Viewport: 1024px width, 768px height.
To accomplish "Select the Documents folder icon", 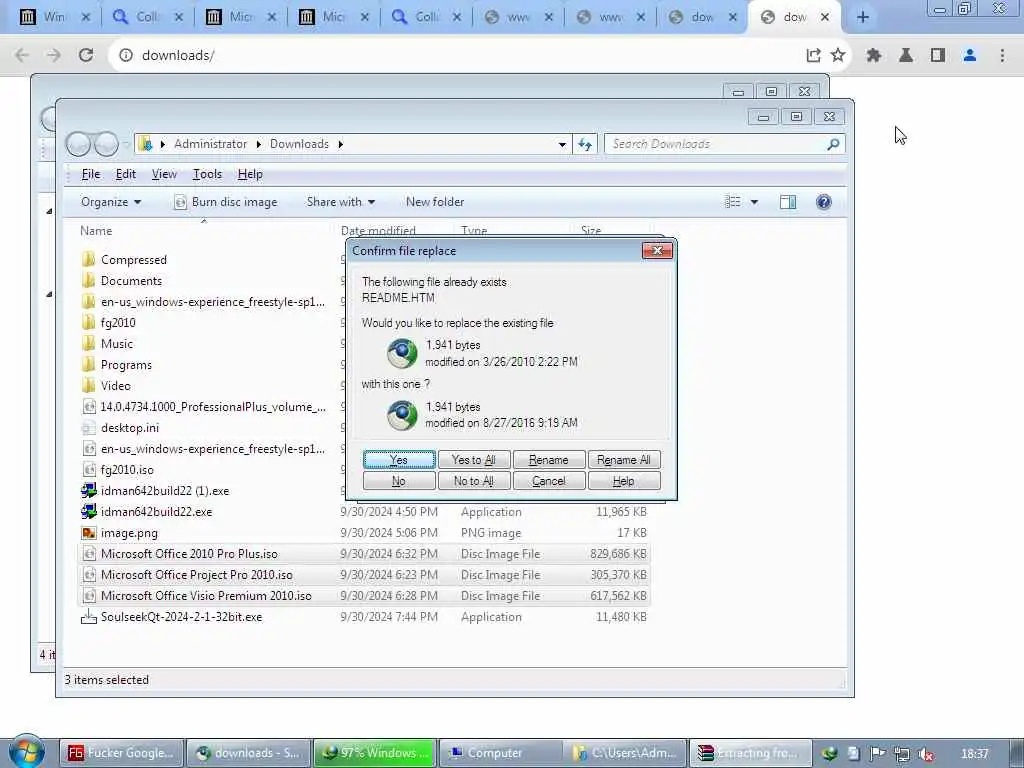I will tap(89, 280).
